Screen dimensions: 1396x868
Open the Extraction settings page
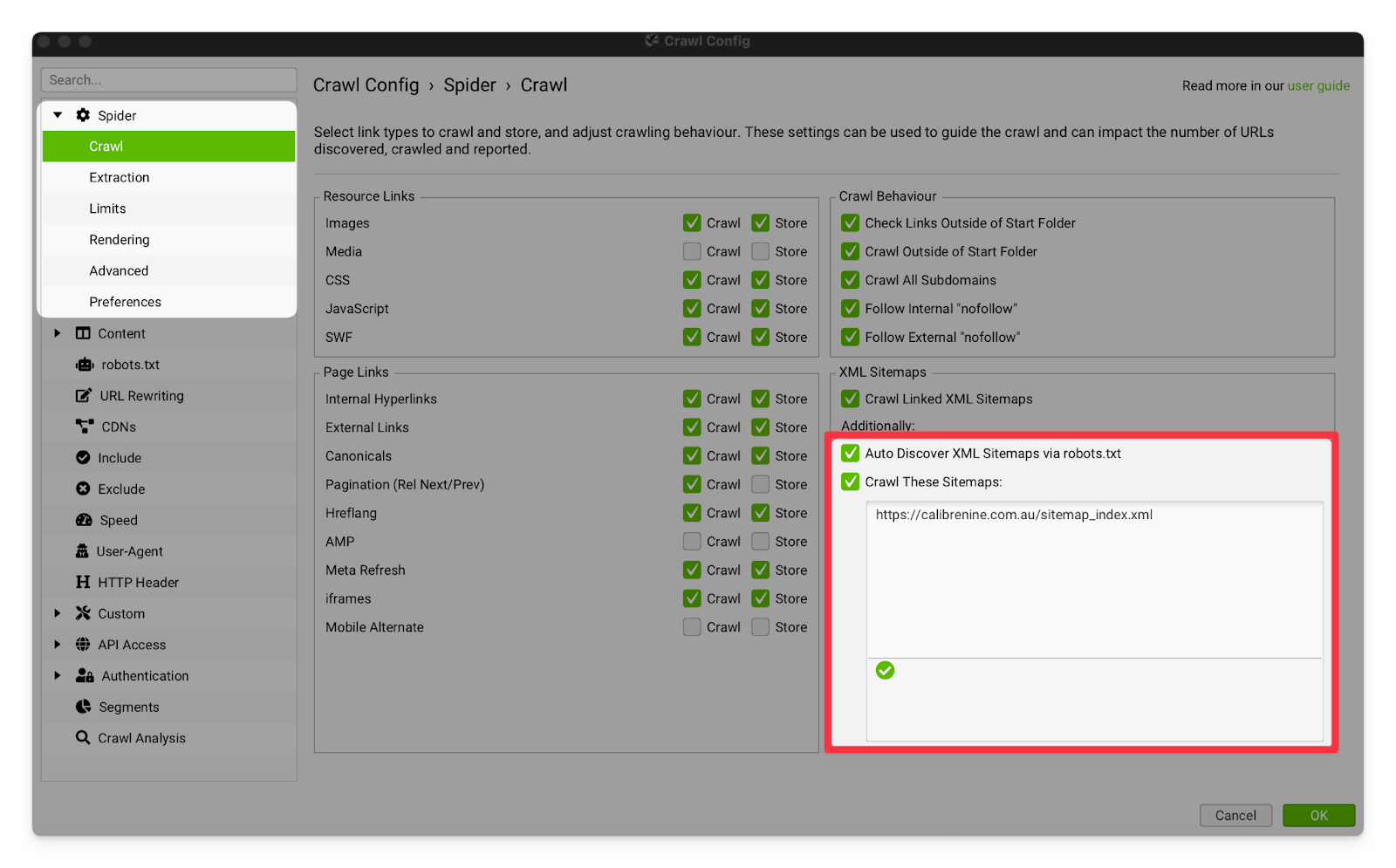click(120, 177)
